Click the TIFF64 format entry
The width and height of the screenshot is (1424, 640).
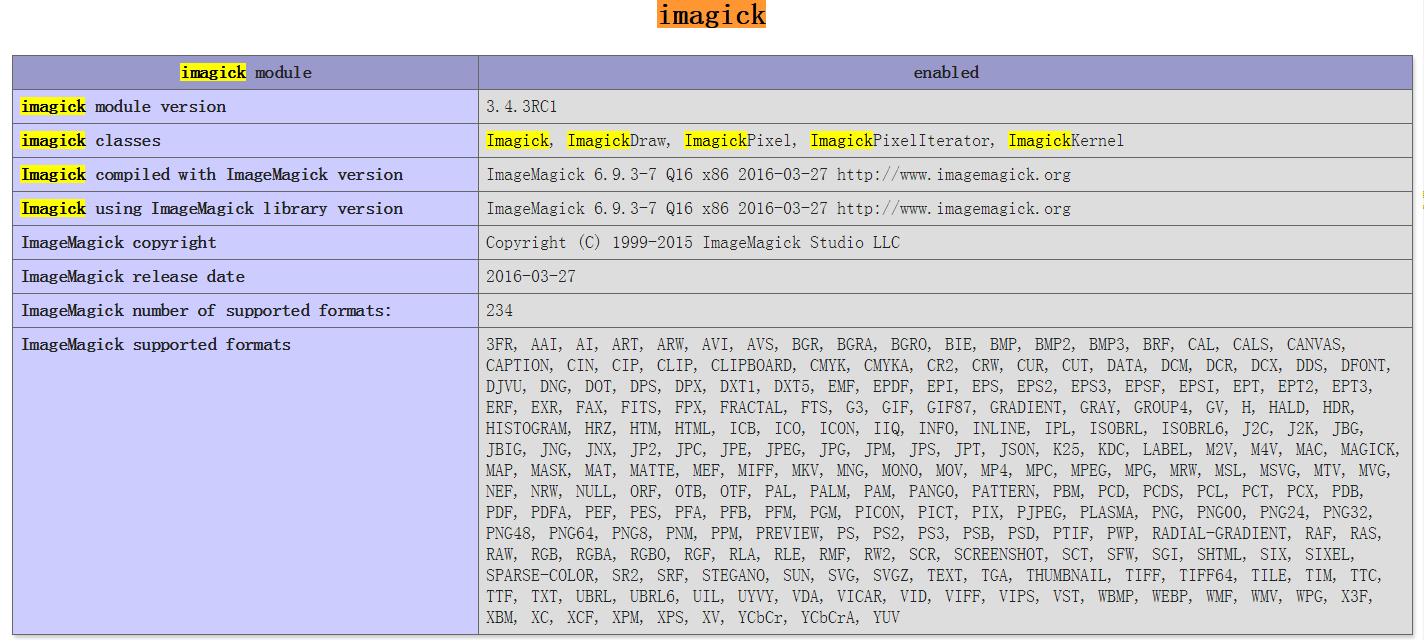click(1206, 576)
